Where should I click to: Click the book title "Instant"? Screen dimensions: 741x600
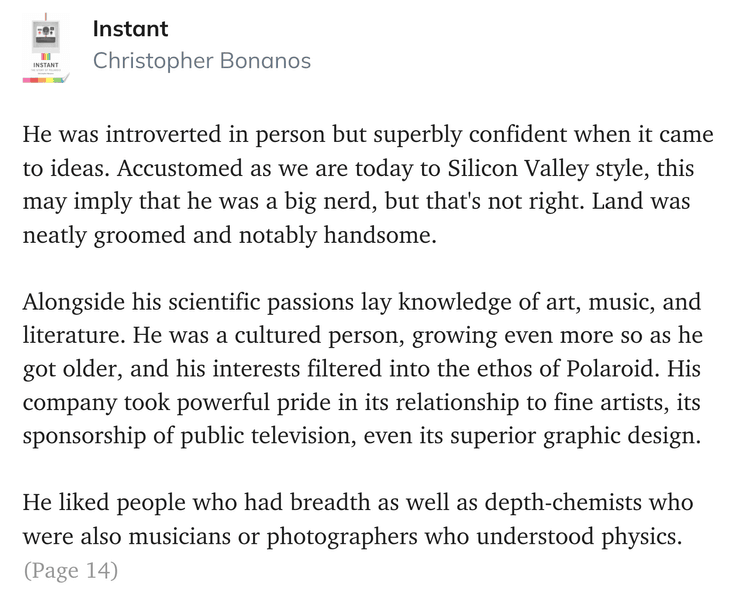pyautogui.click(x=130, y=29)
